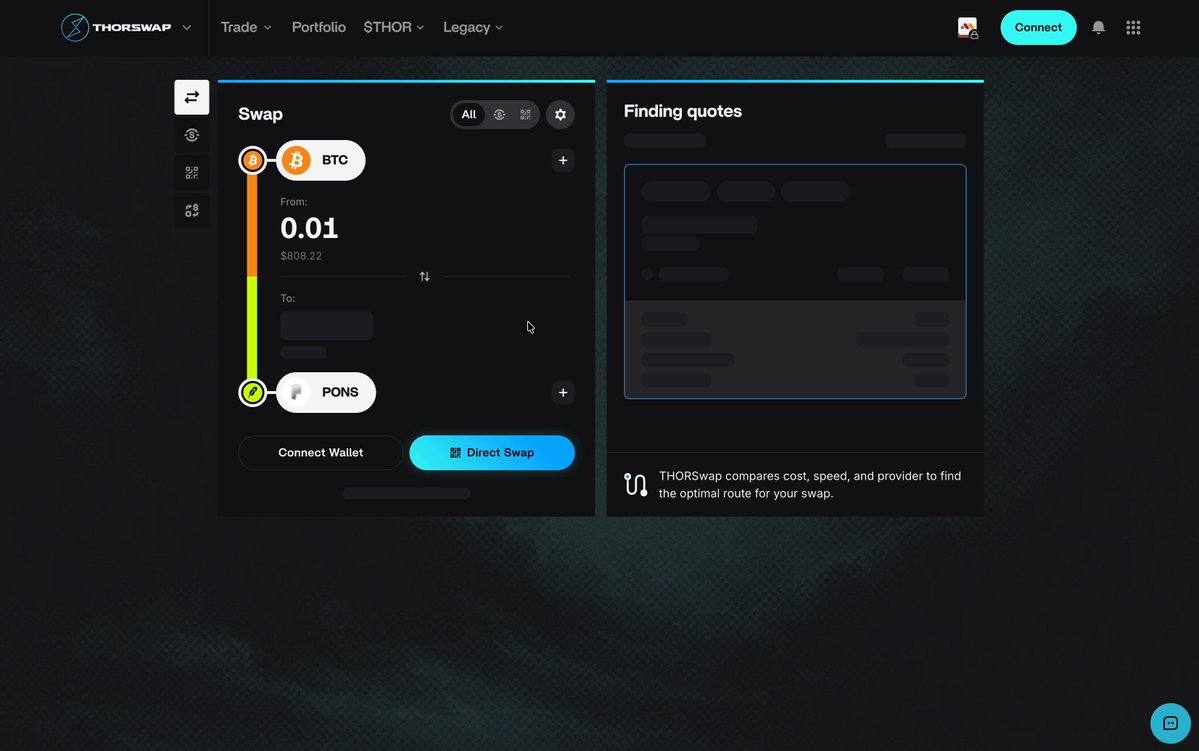The height and width of the screenshot is (751, 1199).
Task: Open swap settings gear
Action: pyautogui.click(x=561, y=115)
